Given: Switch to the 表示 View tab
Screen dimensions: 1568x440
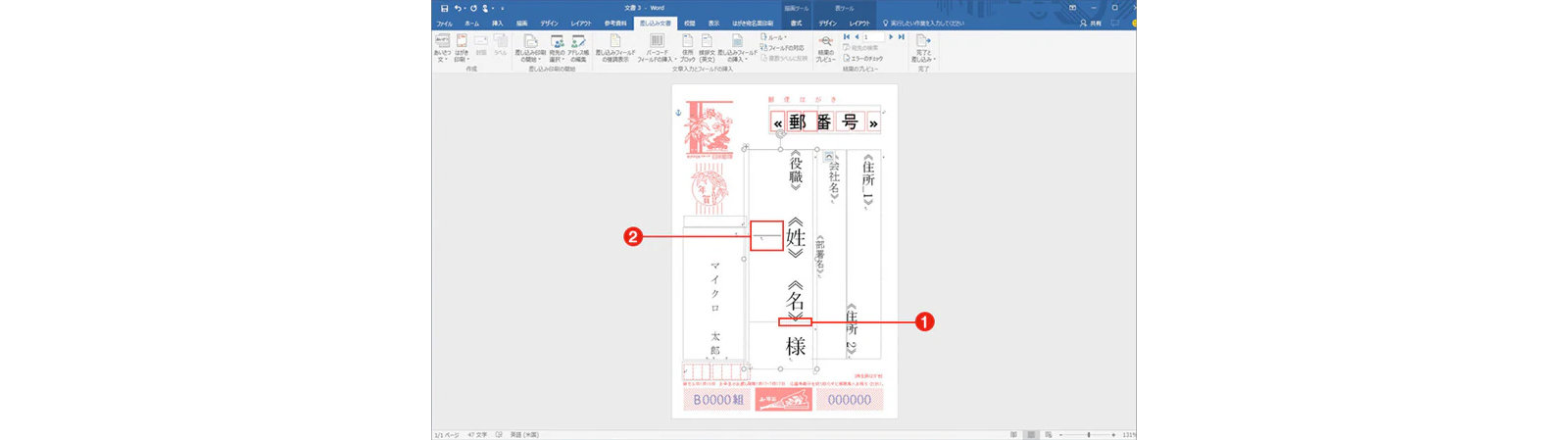Looking at the screenshot, I should point(713,23).
